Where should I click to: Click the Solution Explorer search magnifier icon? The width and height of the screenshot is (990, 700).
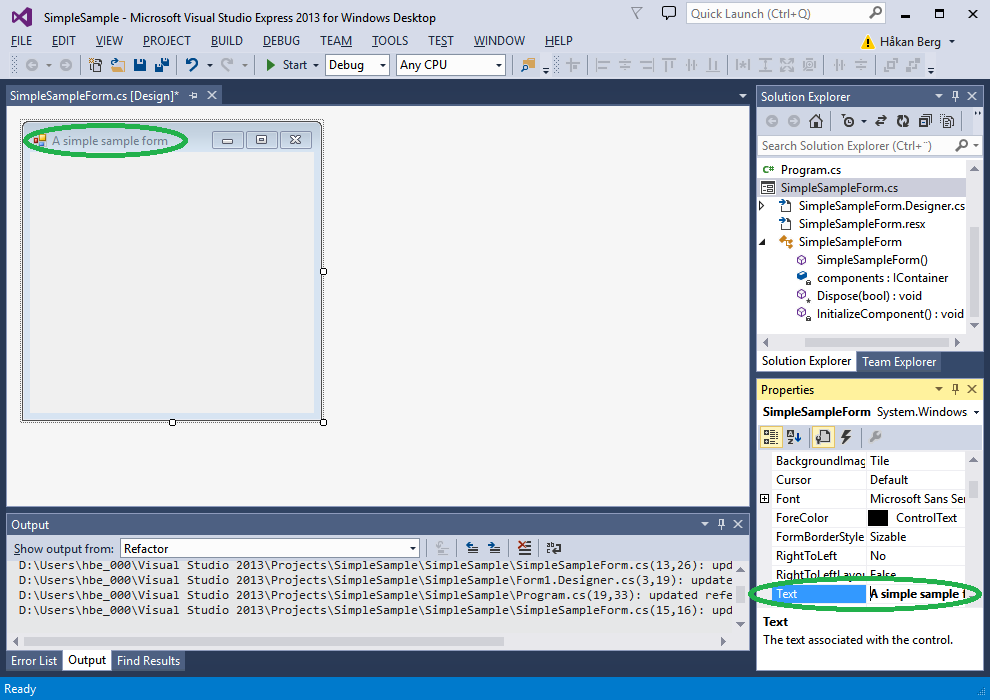coord(962,146)
